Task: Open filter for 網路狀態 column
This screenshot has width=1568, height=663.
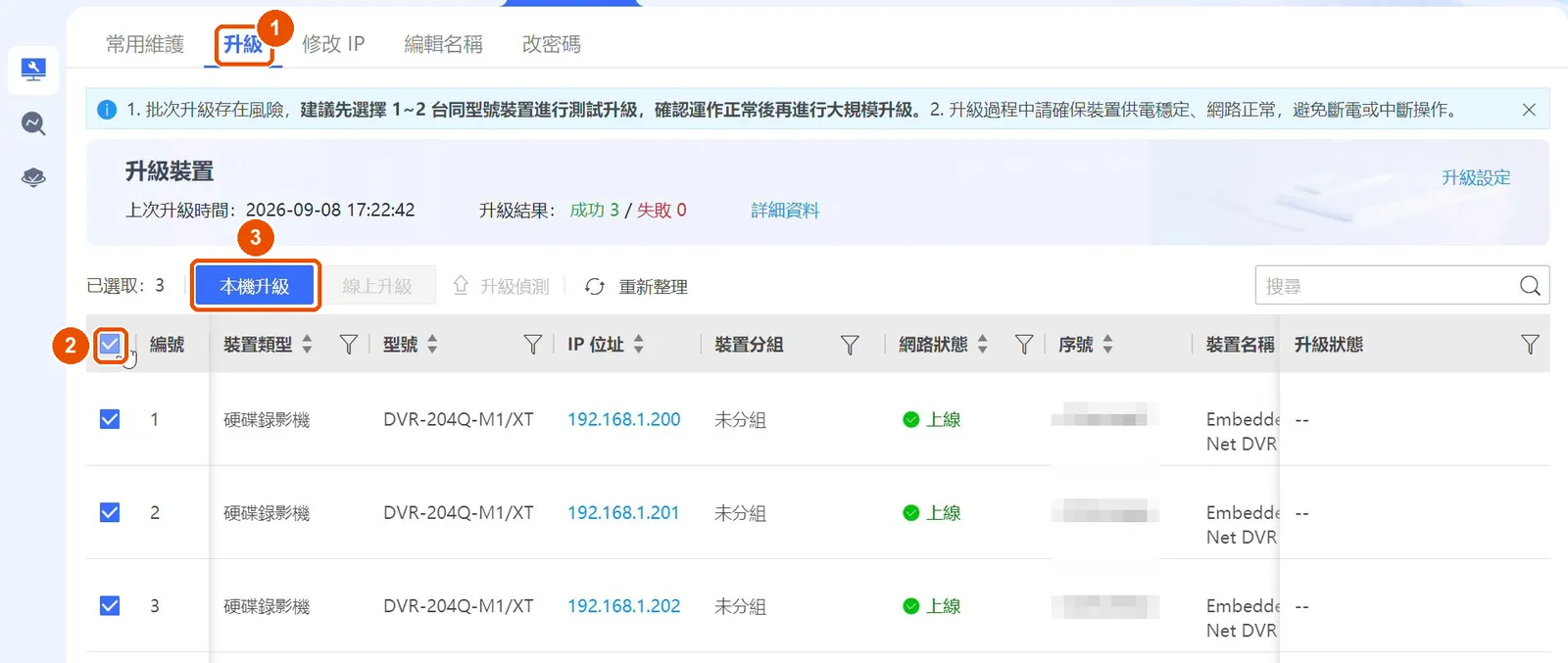Action: coord(1024,345)
